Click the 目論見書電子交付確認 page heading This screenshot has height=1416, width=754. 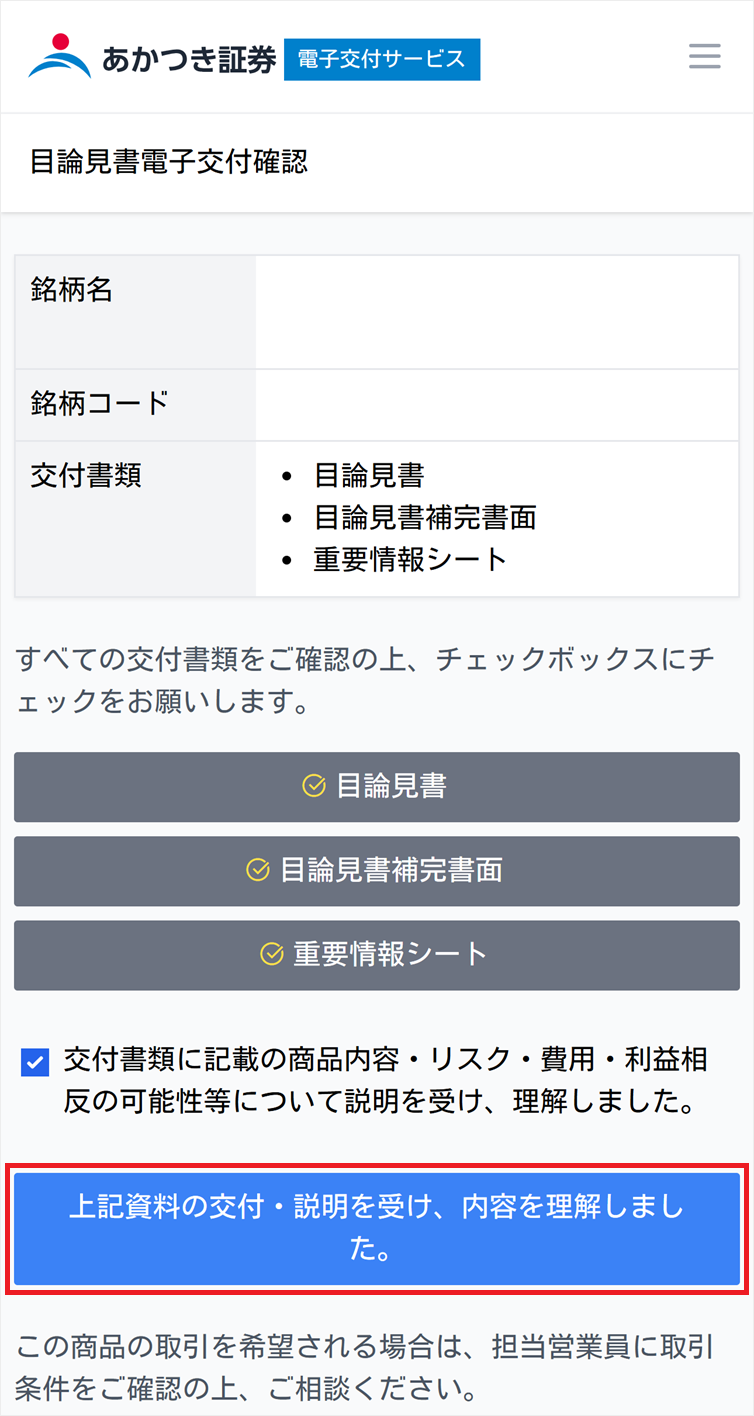point(168,162)
